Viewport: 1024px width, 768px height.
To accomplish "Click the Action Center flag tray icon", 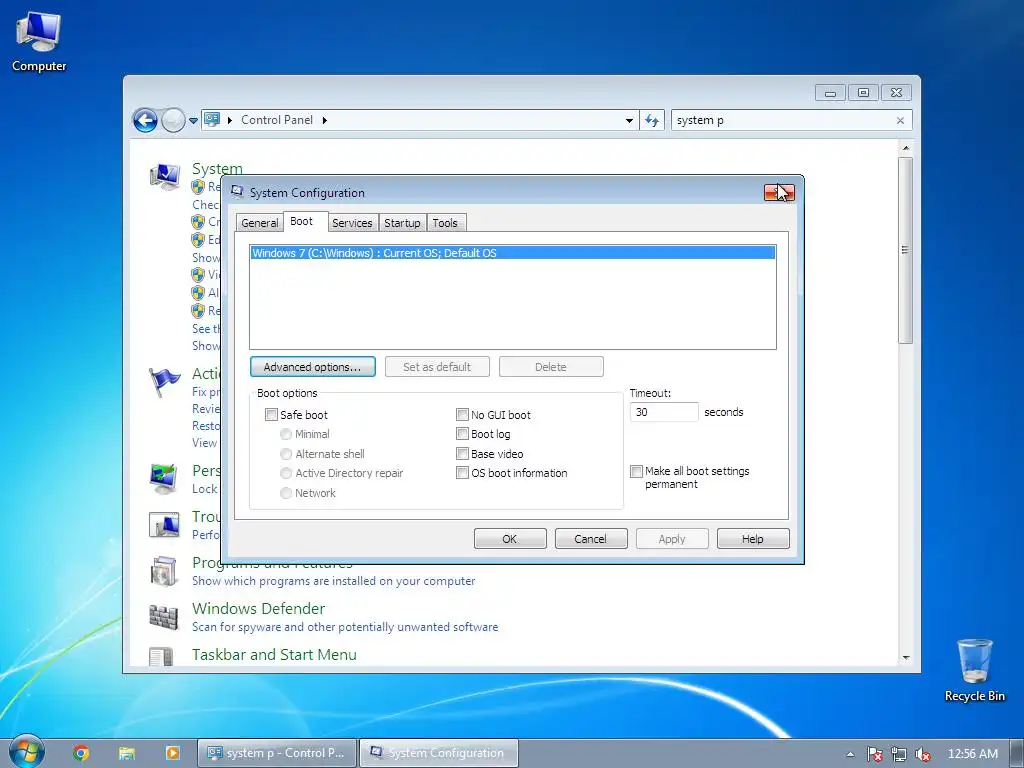I will (x=874, y=754).
